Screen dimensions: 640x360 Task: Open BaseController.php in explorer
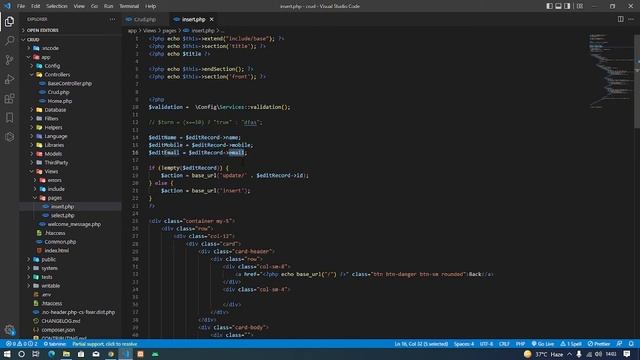tap(69, 83)
